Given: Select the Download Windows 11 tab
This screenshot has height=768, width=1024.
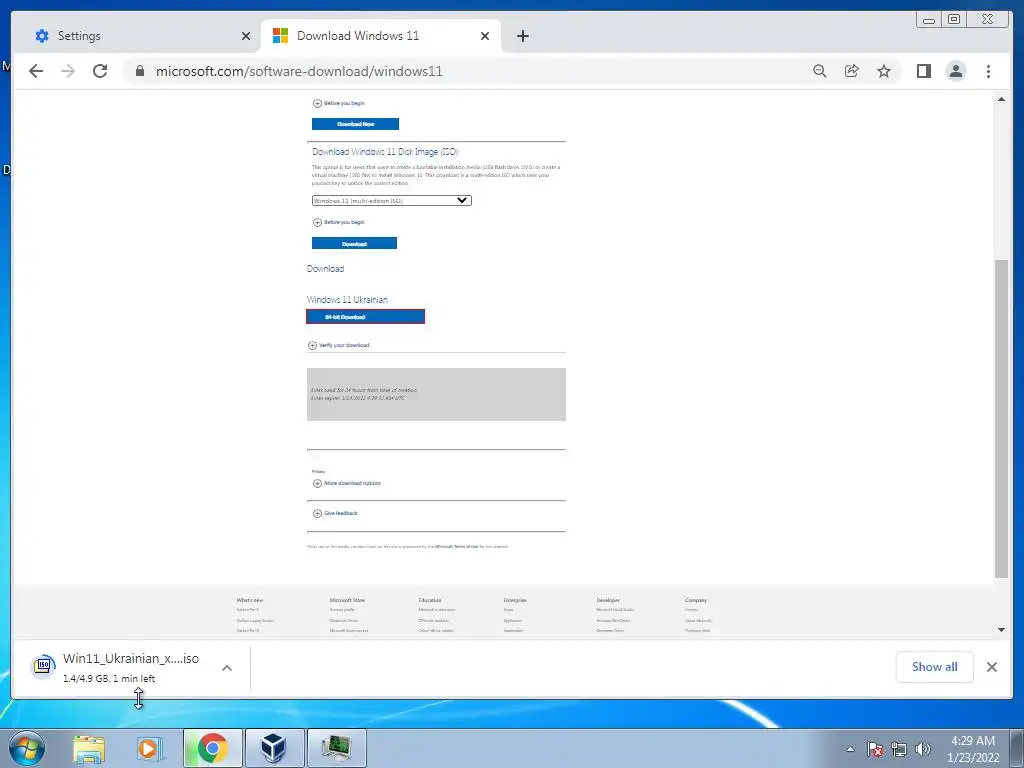Looking at the screenshot, I should tap(380, 36).
